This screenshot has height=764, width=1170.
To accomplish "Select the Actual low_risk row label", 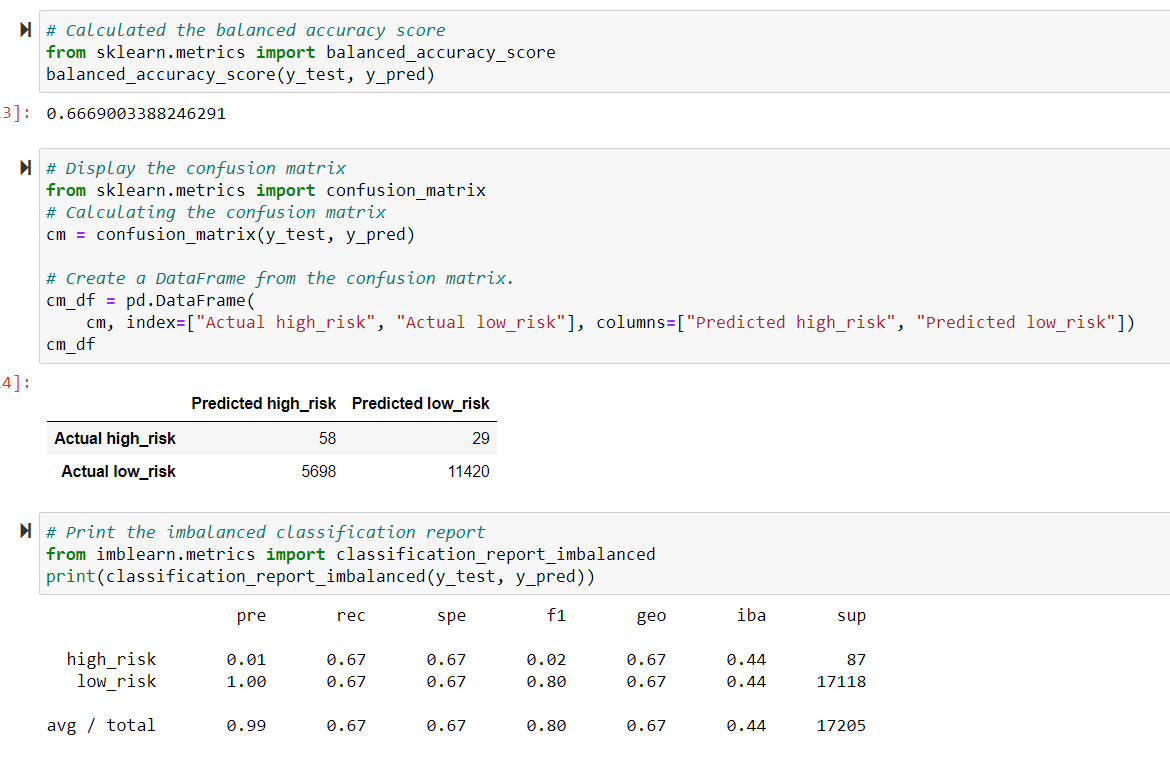I will [118, 471].
